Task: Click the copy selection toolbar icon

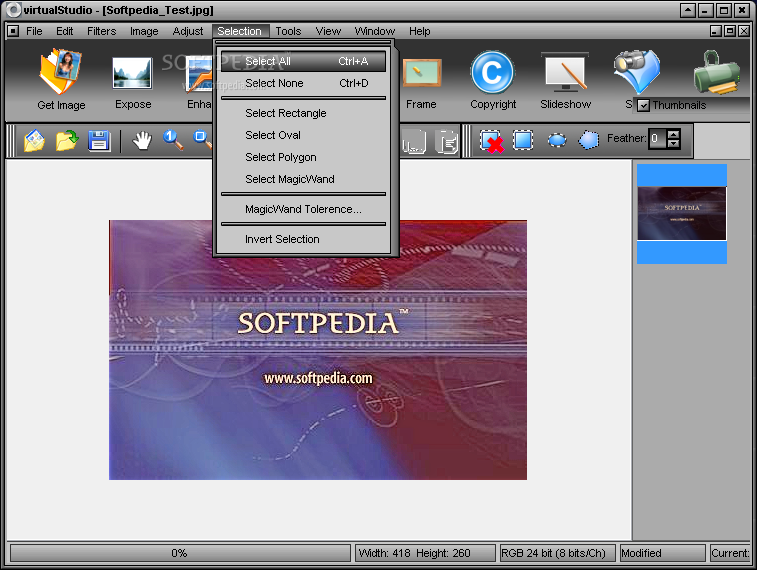Action: (414, 142)
